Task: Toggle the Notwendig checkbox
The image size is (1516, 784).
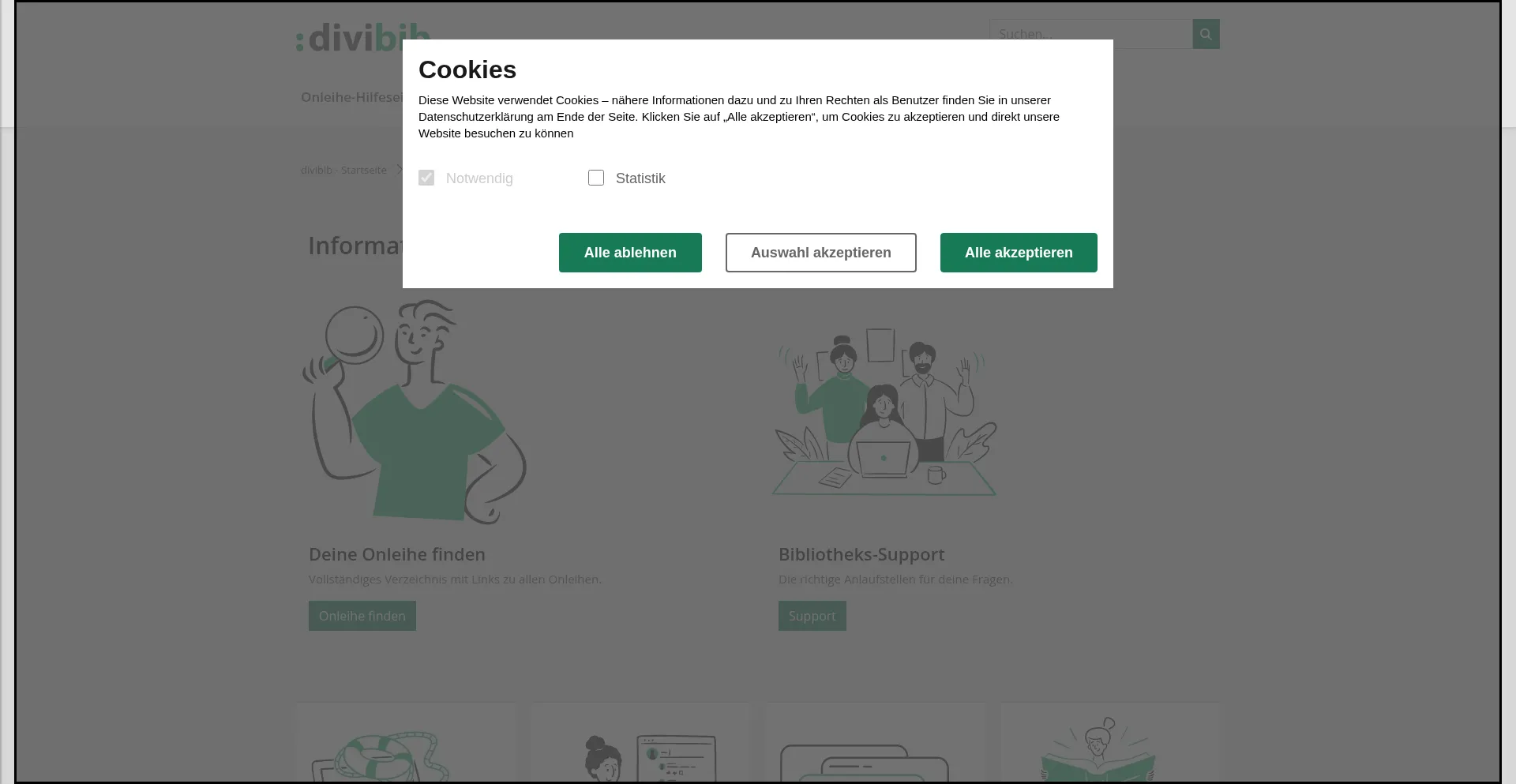Action: 426,178
